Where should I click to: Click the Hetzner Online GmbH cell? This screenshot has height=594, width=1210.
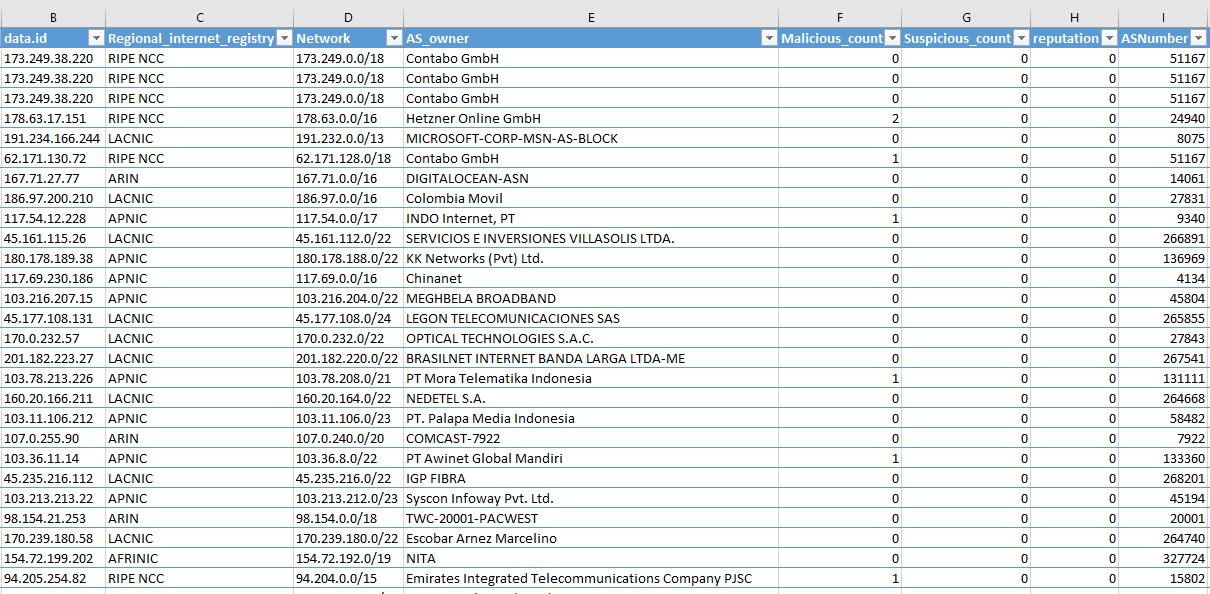point(591,118)
